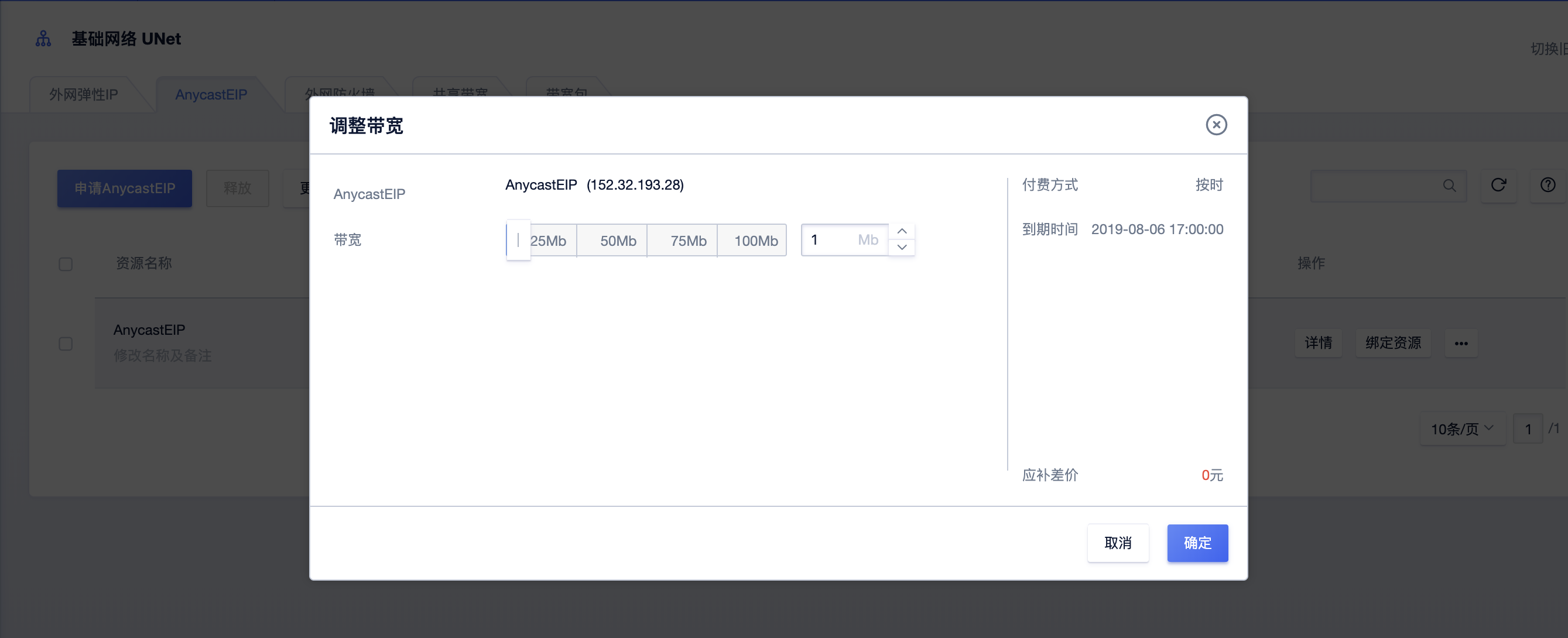Select the 25Mb bandwidth preset
Image resolution: width=1568 pixels, height=638 pixels.
tap(548, 241)
